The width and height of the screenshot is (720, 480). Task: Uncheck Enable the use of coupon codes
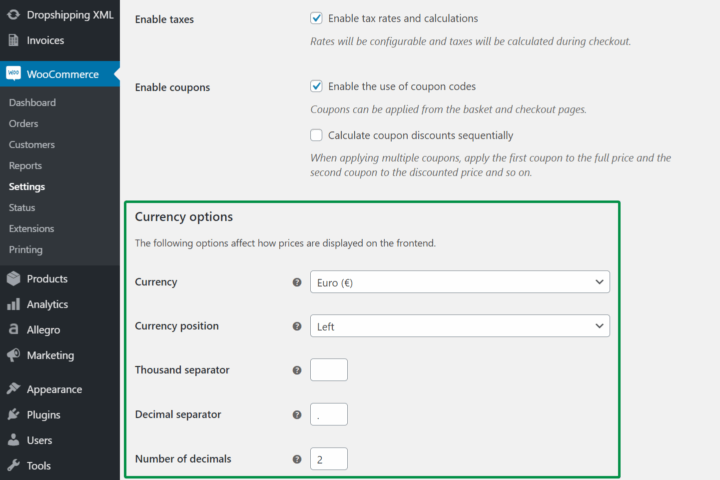click(x=317, y=87)
